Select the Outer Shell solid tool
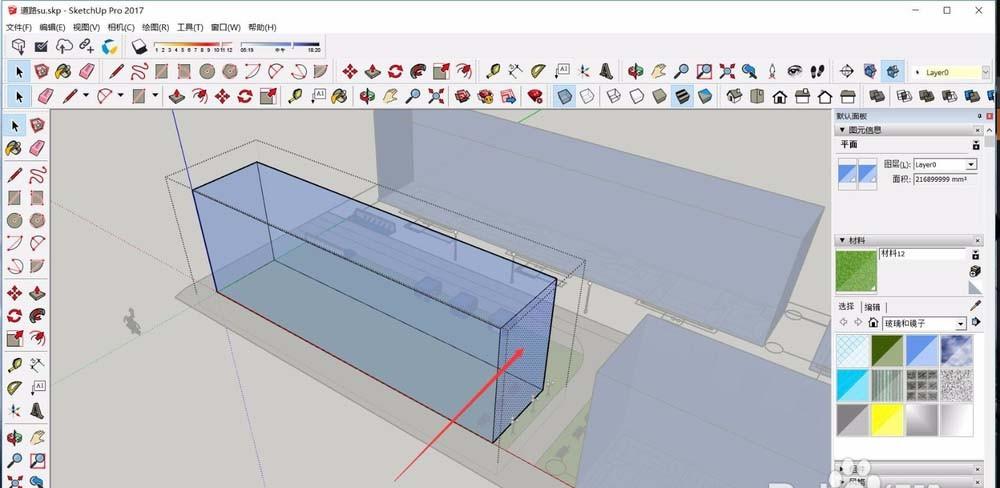 (876, 96)
